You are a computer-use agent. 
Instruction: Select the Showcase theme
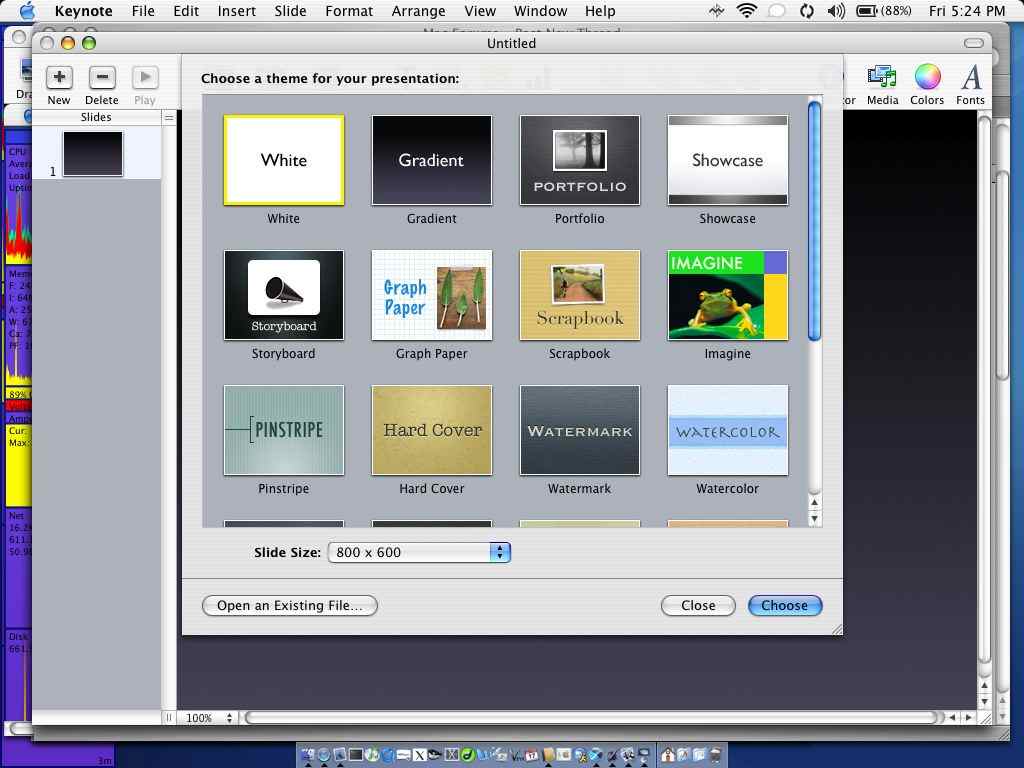pyautogui.click(x=728, y=161)
